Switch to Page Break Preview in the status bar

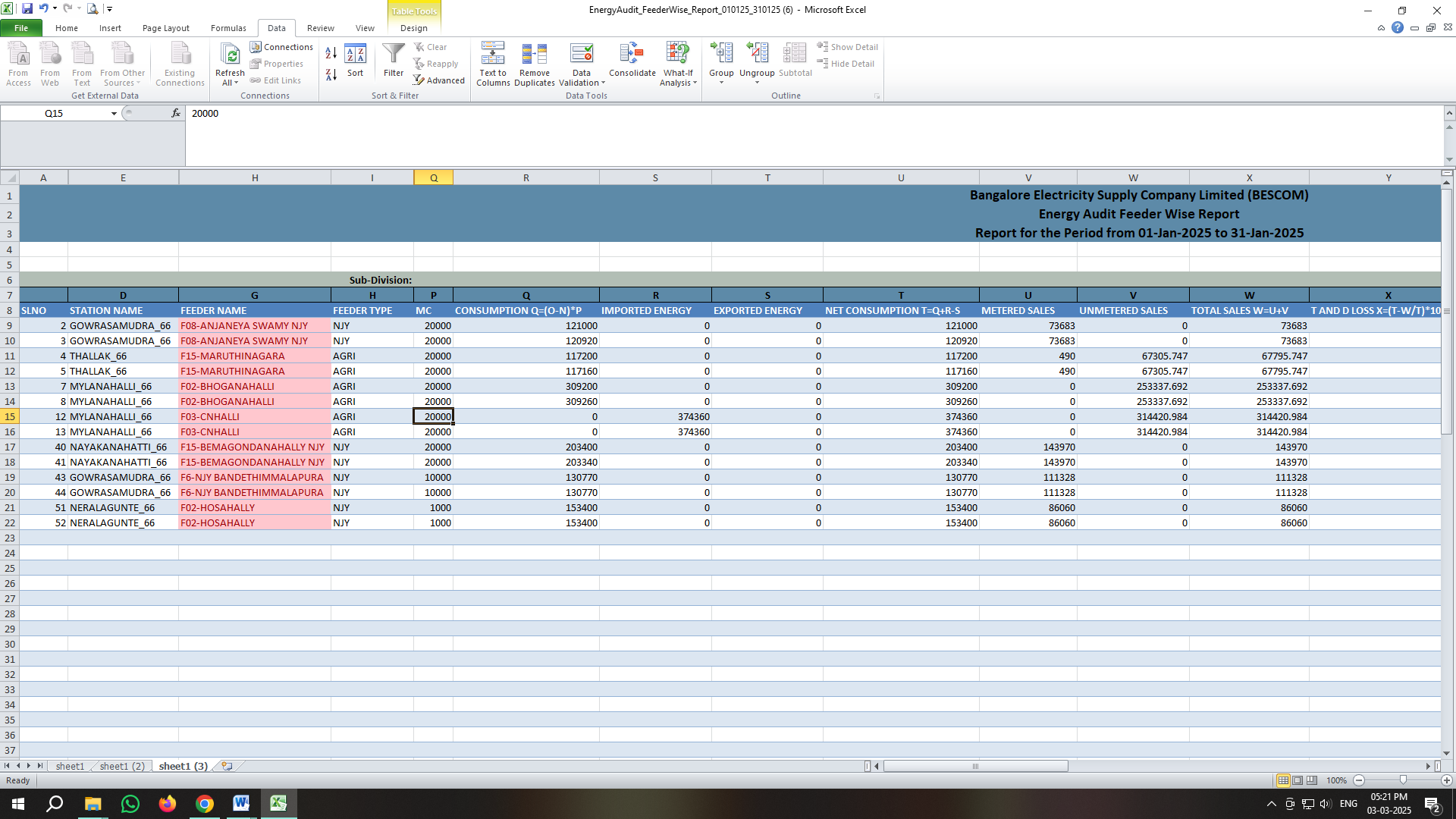click(x=1312, y=780)
